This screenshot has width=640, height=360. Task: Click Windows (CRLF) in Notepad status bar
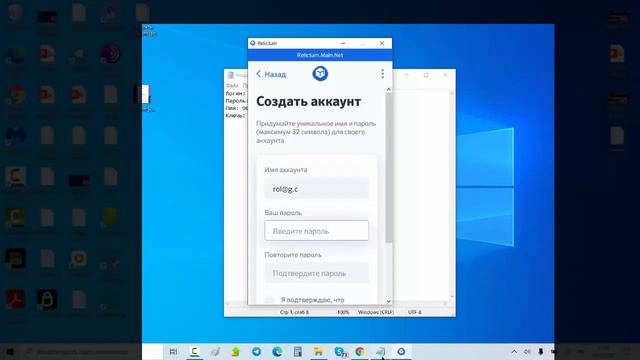[x=376, y=312]
